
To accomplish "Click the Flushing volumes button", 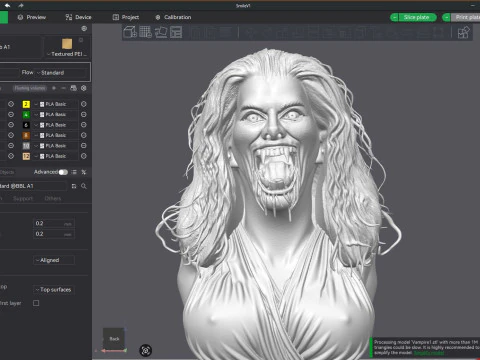I will click(x=30, y=88).
